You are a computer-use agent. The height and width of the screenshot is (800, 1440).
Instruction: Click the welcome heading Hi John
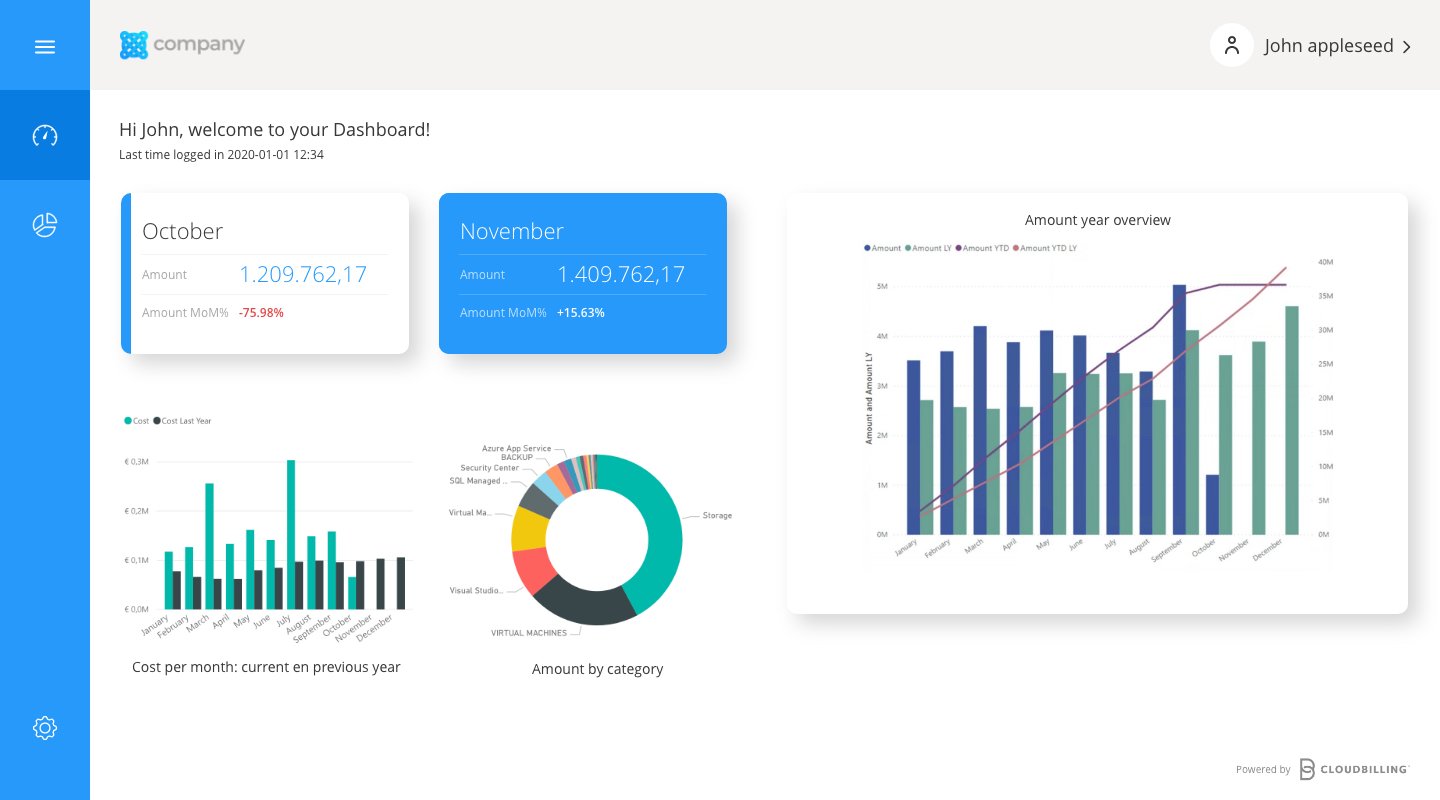275,129
